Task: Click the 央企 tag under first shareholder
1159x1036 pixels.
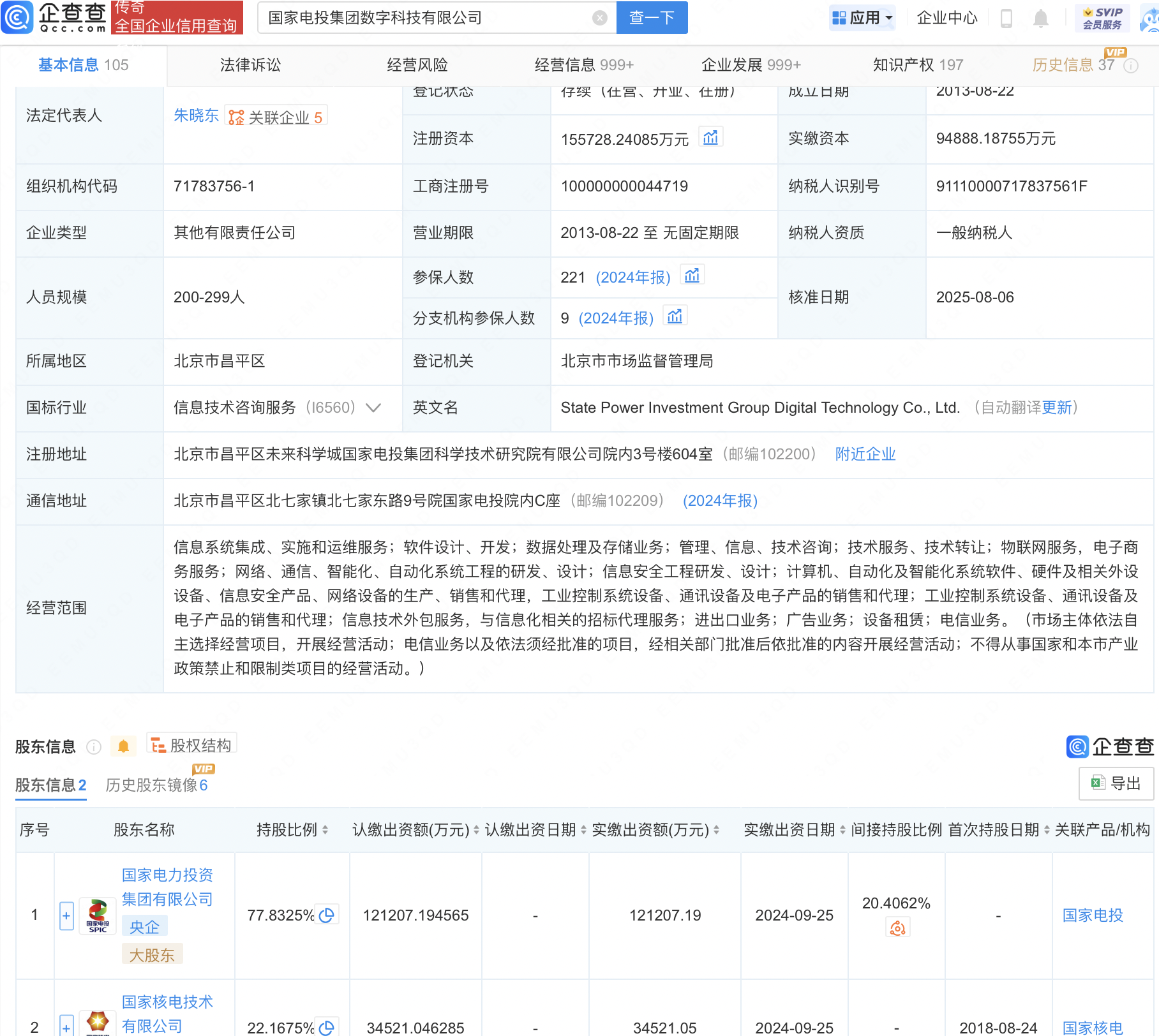Action: (145, 927)
